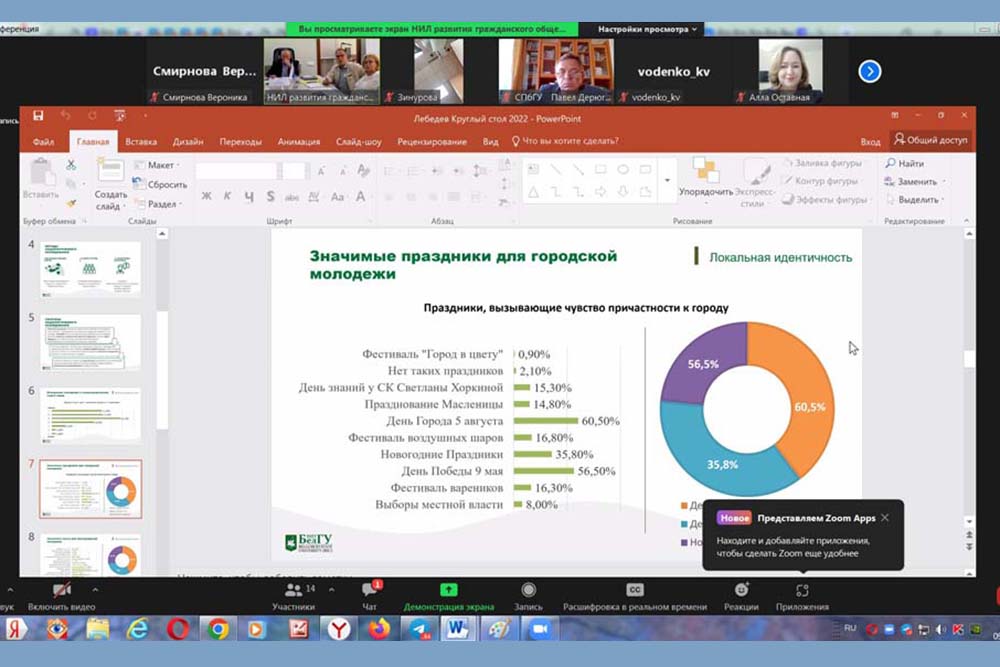
Task: Click the PowerPoint save icon
Action: point(38,116)
